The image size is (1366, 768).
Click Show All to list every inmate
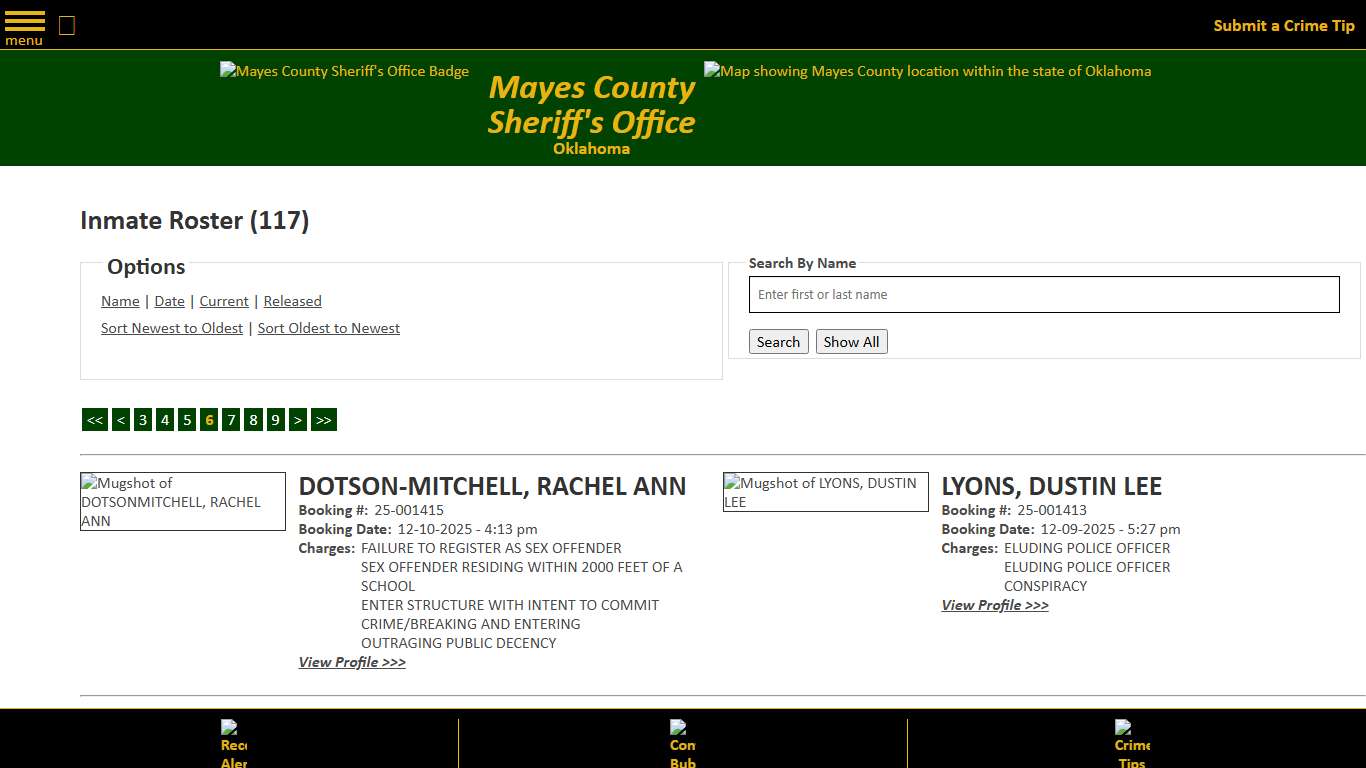click(x=851, y=341)
